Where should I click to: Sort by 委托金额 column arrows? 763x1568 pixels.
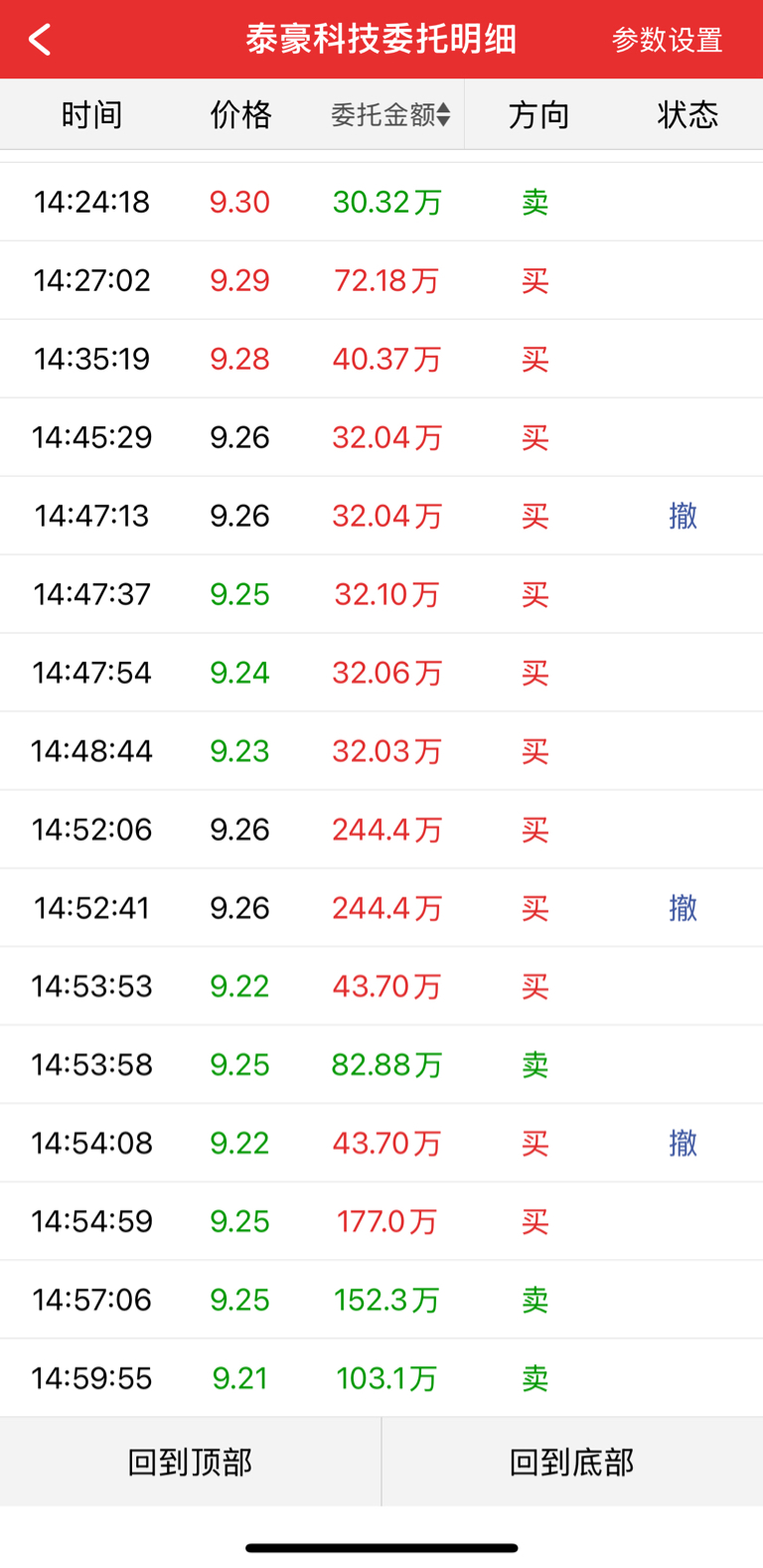point(443,115)
